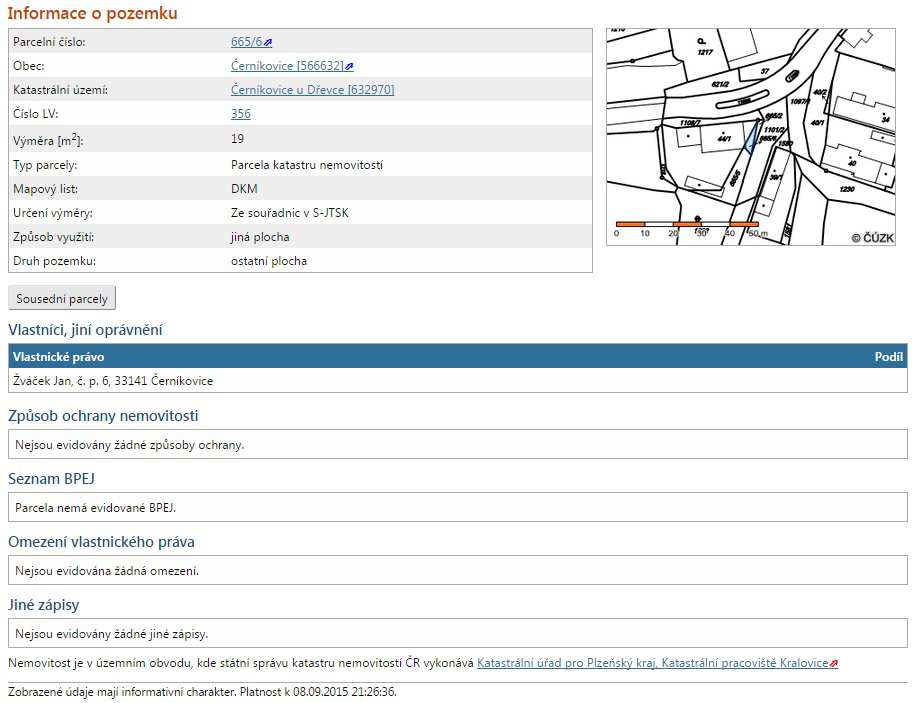This screenshot has width=917, height=703.
Task: Open Černíkovice [566632] municipality link
Action: point(287,66)
